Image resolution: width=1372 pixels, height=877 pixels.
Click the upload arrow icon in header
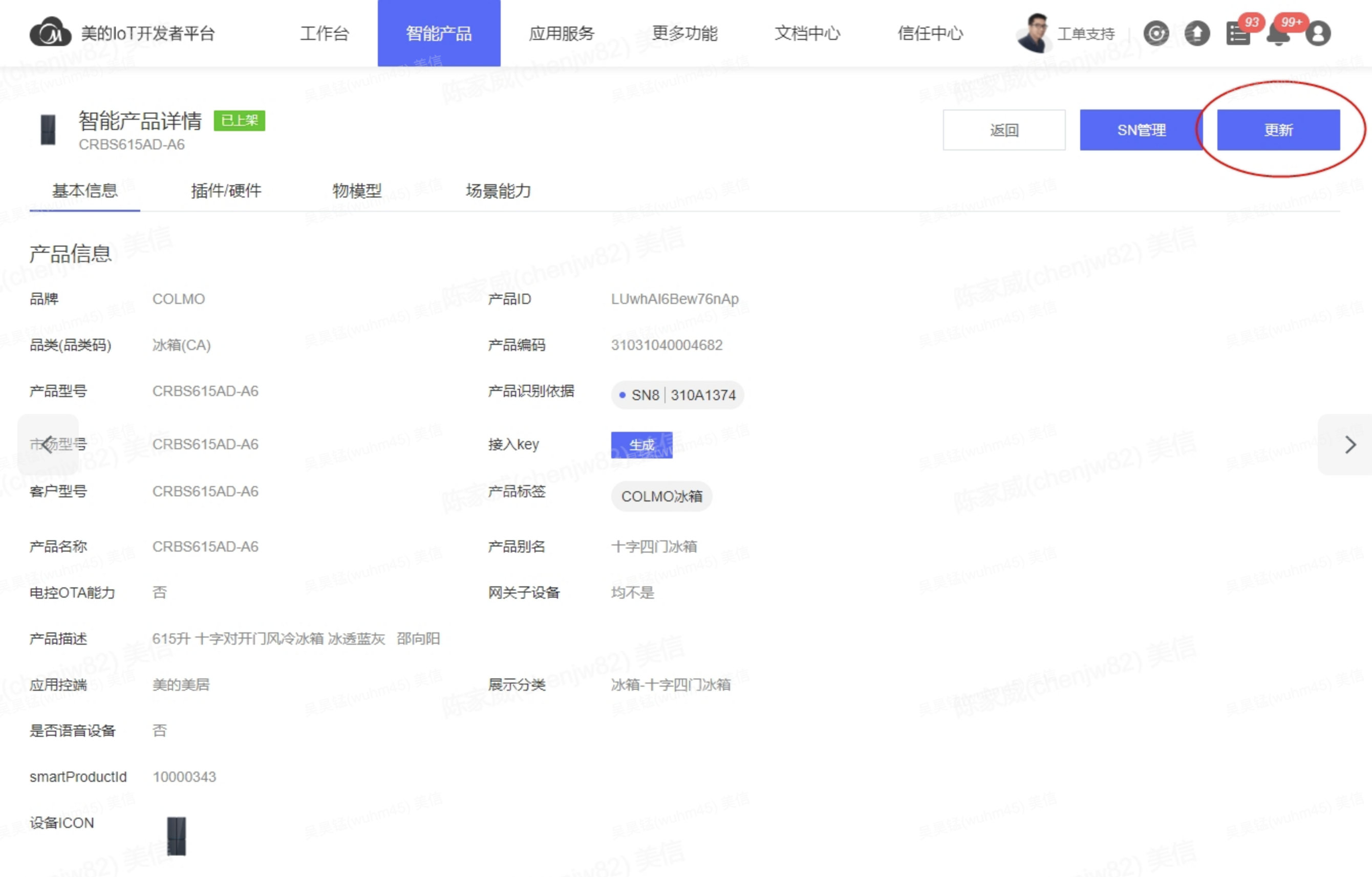pos(1197,33)
